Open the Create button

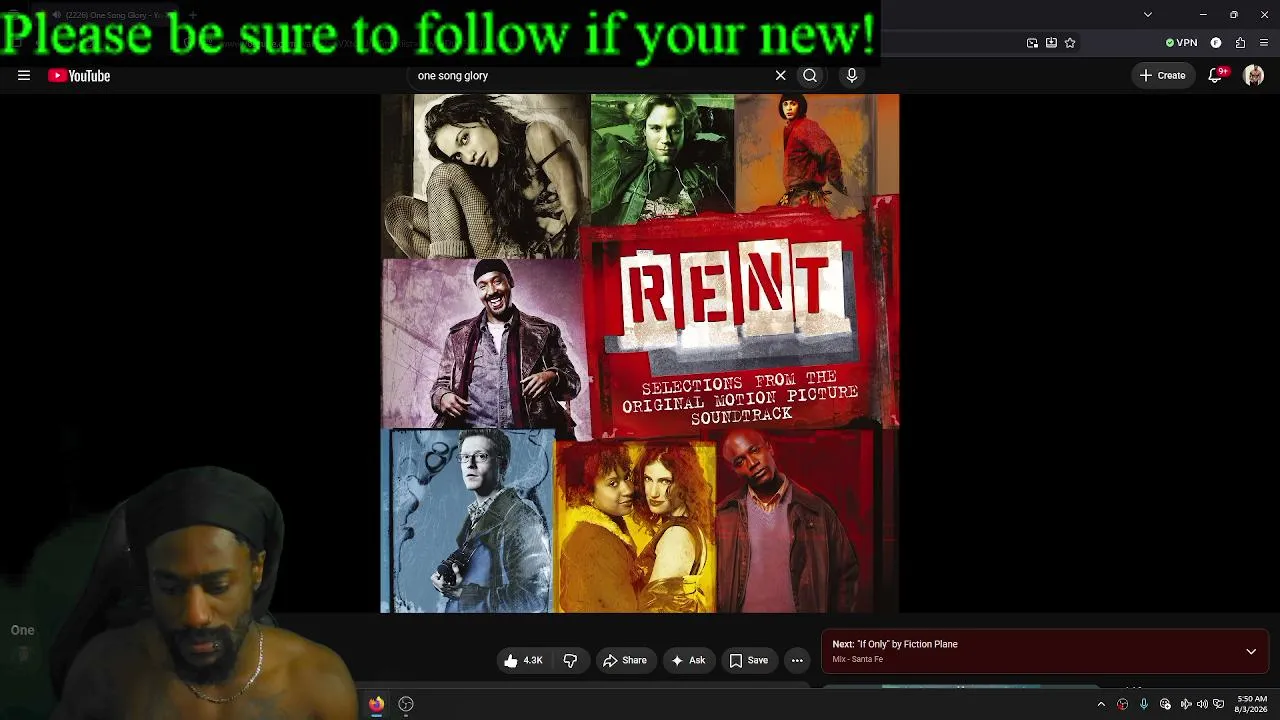(1162, 75)
